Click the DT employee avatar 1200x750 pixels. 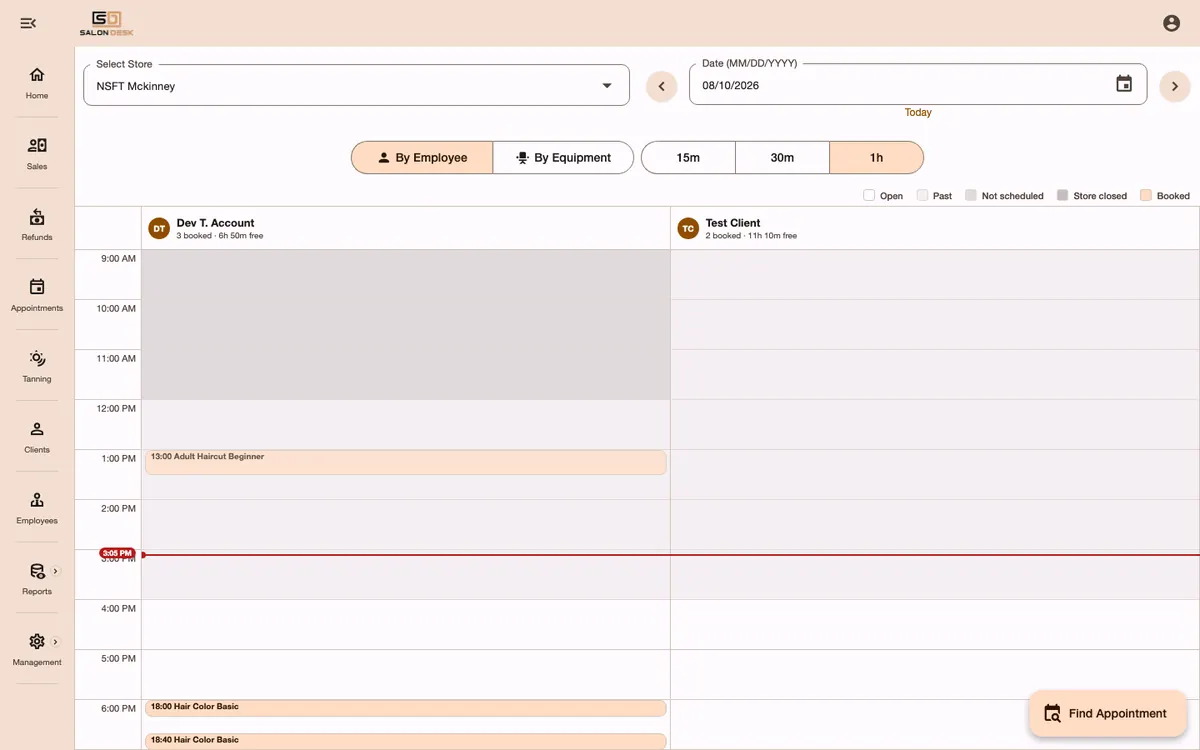[x=159, y=228]
